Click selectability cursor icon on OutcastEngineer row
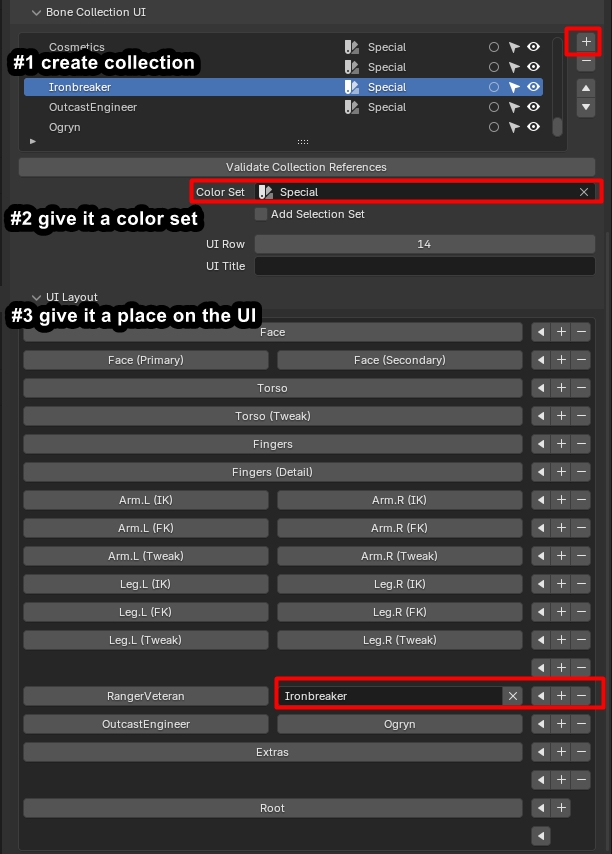612x854 pixels. pos(513,107)
